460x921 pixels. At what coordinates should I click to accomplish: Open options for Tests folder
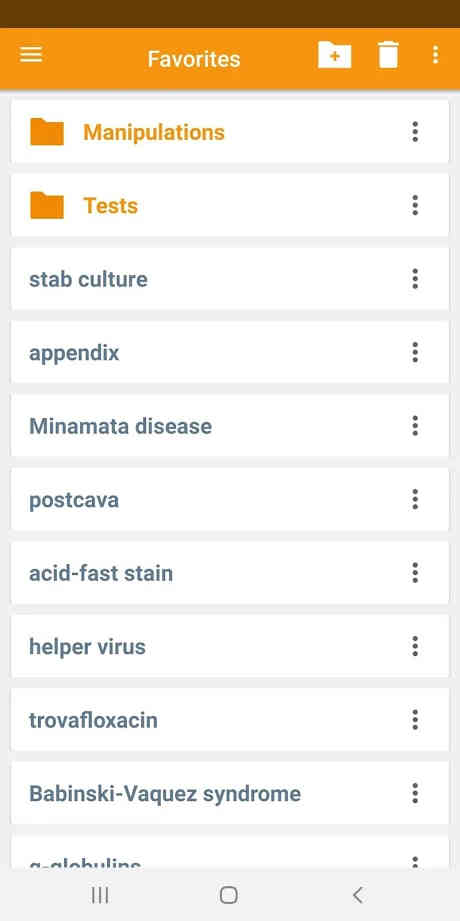pos(415,205)
